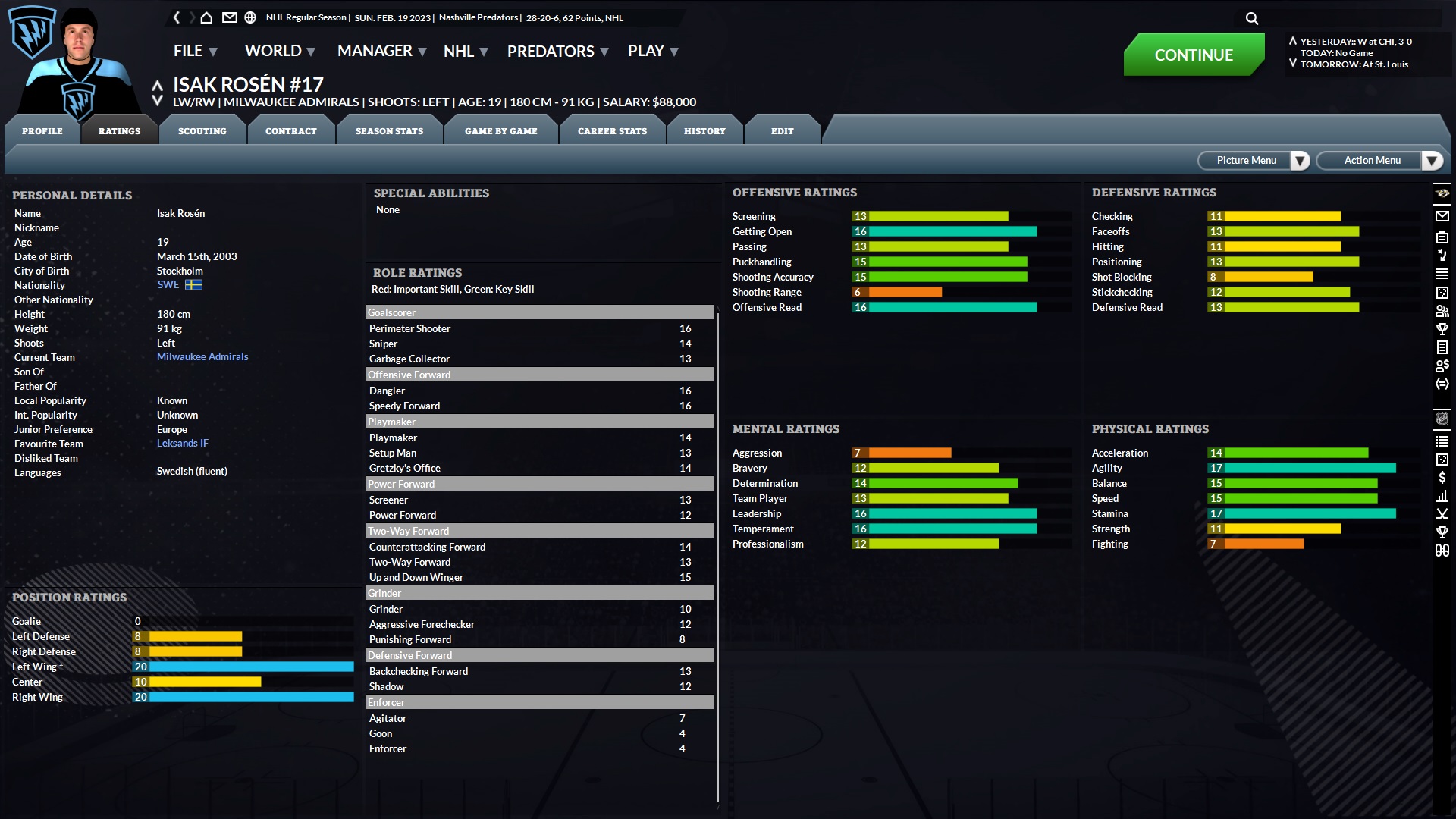Switch to the CAREER STATS tab
Image resolution: width=1456 pixels, height=819 pixels.
click(x=612, y=131)
